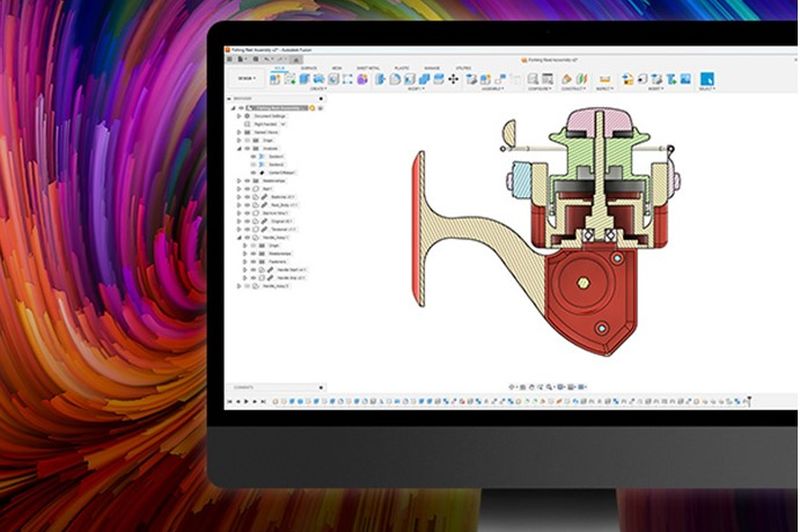Click the Undo arrow
The width and height of the screenshot is (800, 532).
(x=266, y=59)
